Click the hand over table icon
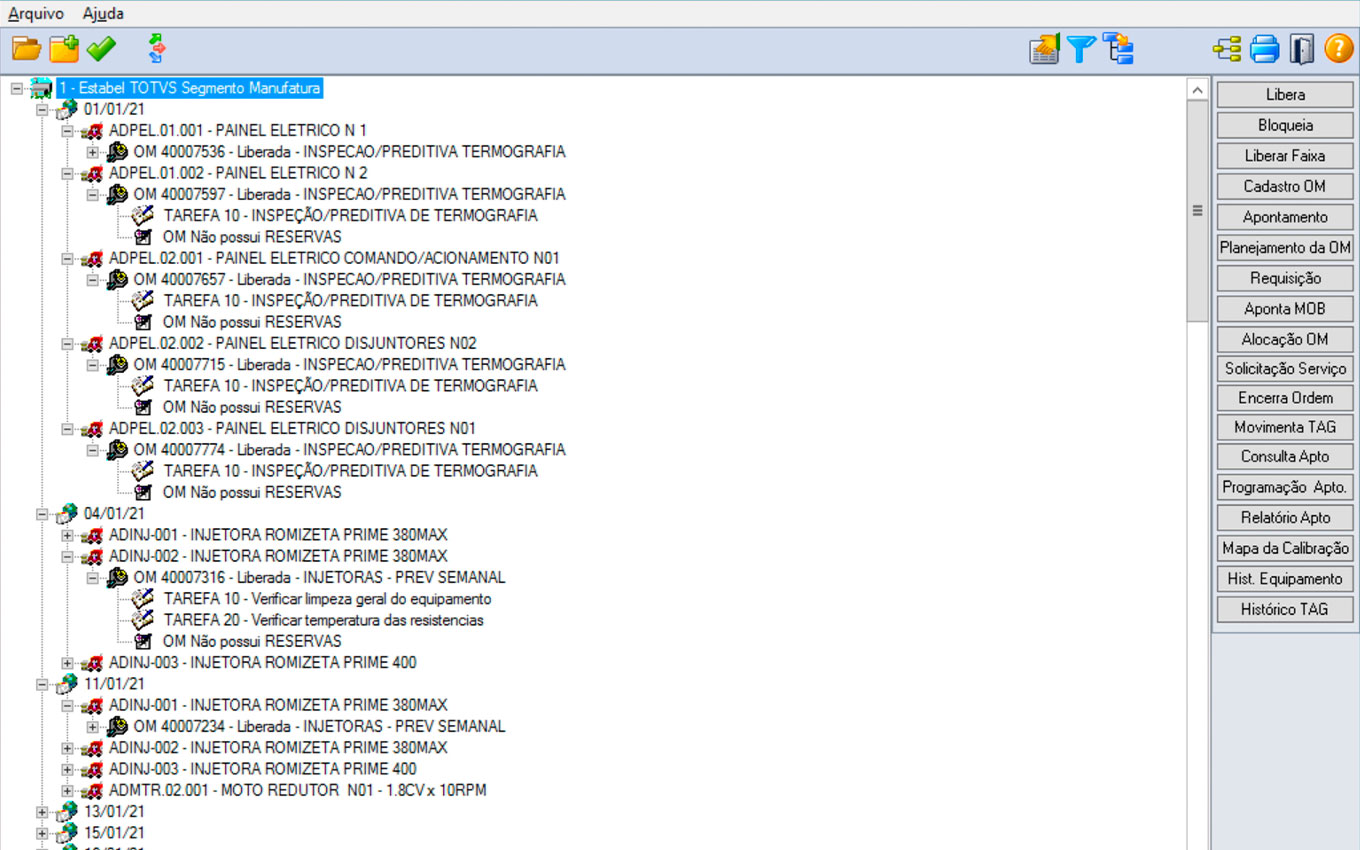 [1044, 48]
